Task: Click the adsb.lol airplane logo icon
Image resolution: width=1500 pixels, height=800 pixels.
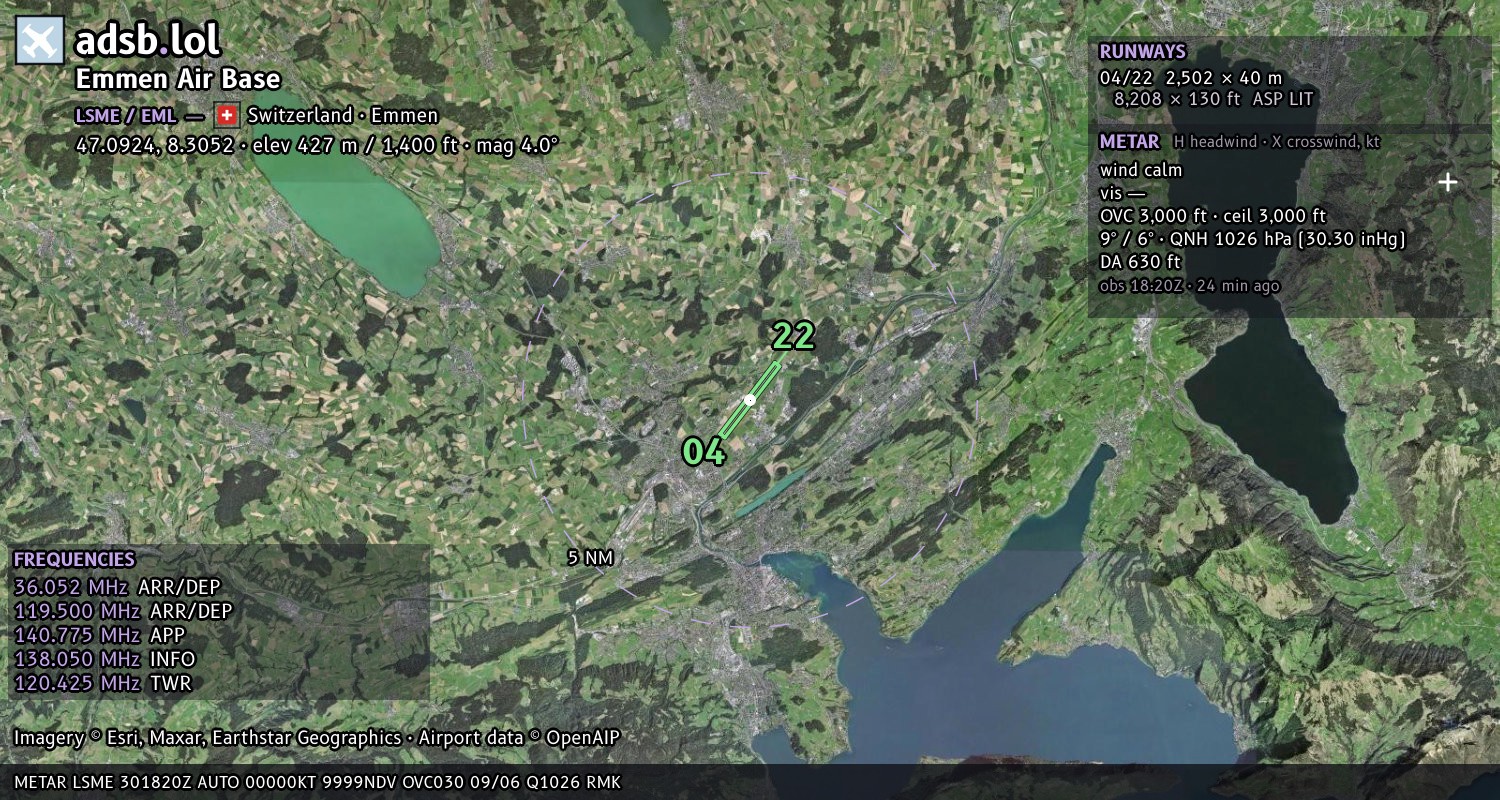Action: tap(40, 41)
